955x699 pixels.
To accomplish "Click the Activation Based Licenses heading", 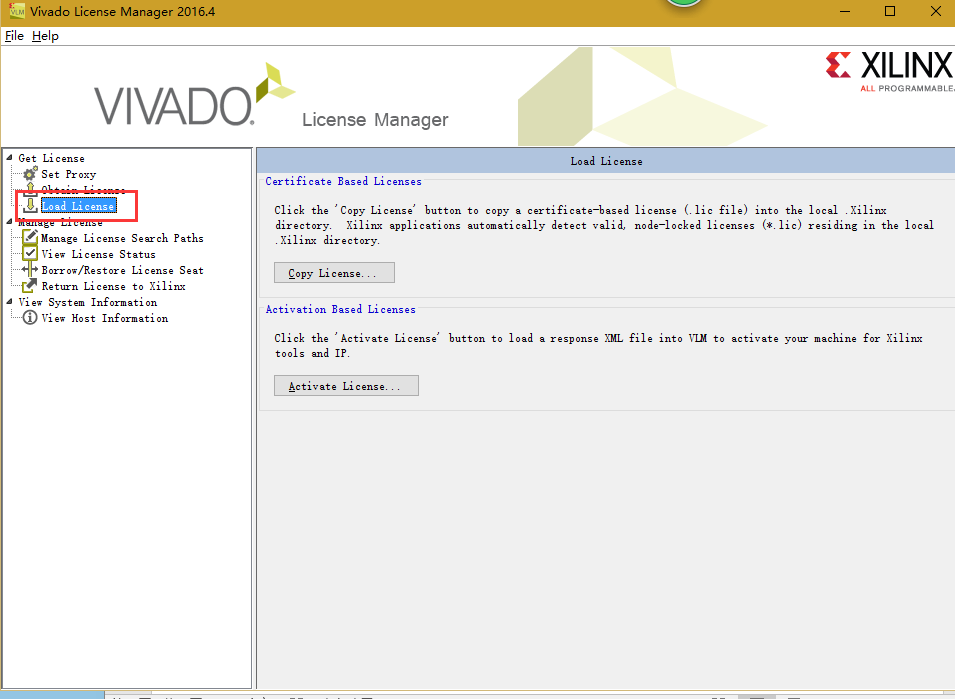I will 340,309.
